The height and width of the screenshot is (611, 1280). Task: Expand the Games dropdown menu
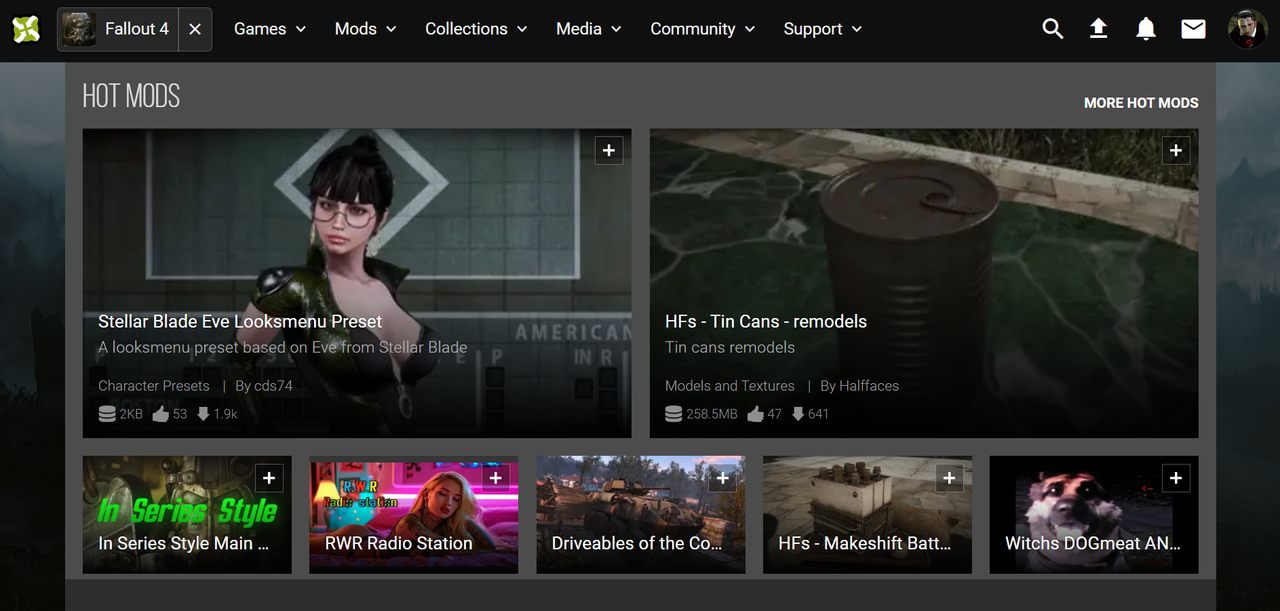[270, 29]
